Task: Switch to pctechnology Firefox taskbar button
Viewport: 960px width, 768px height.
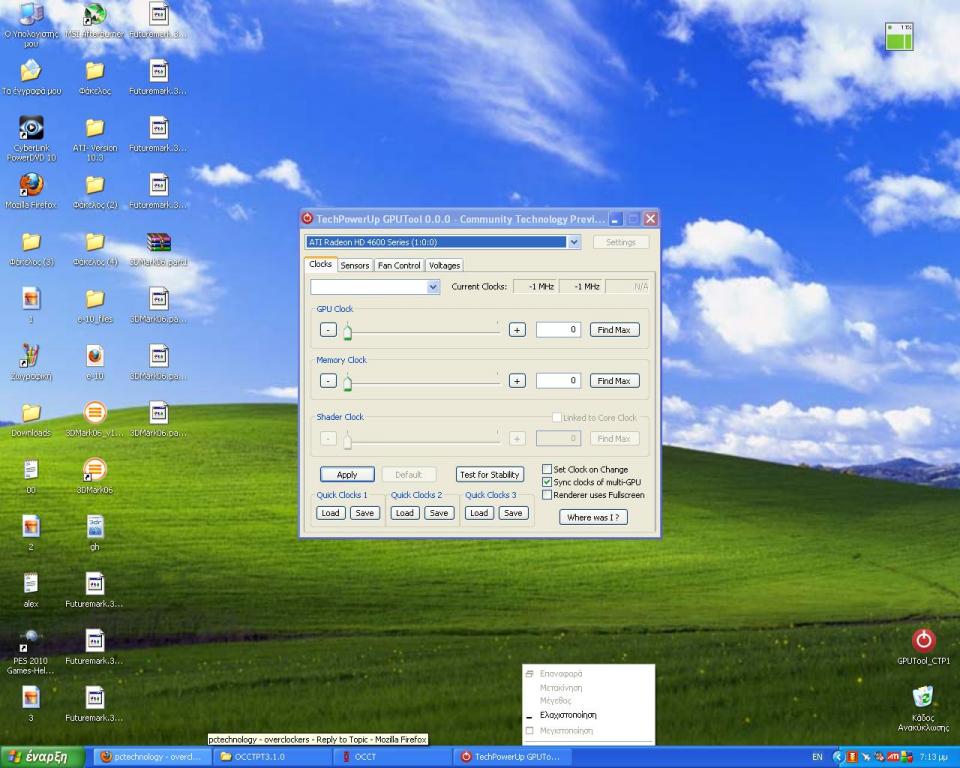Action: [x=151, y=757]
